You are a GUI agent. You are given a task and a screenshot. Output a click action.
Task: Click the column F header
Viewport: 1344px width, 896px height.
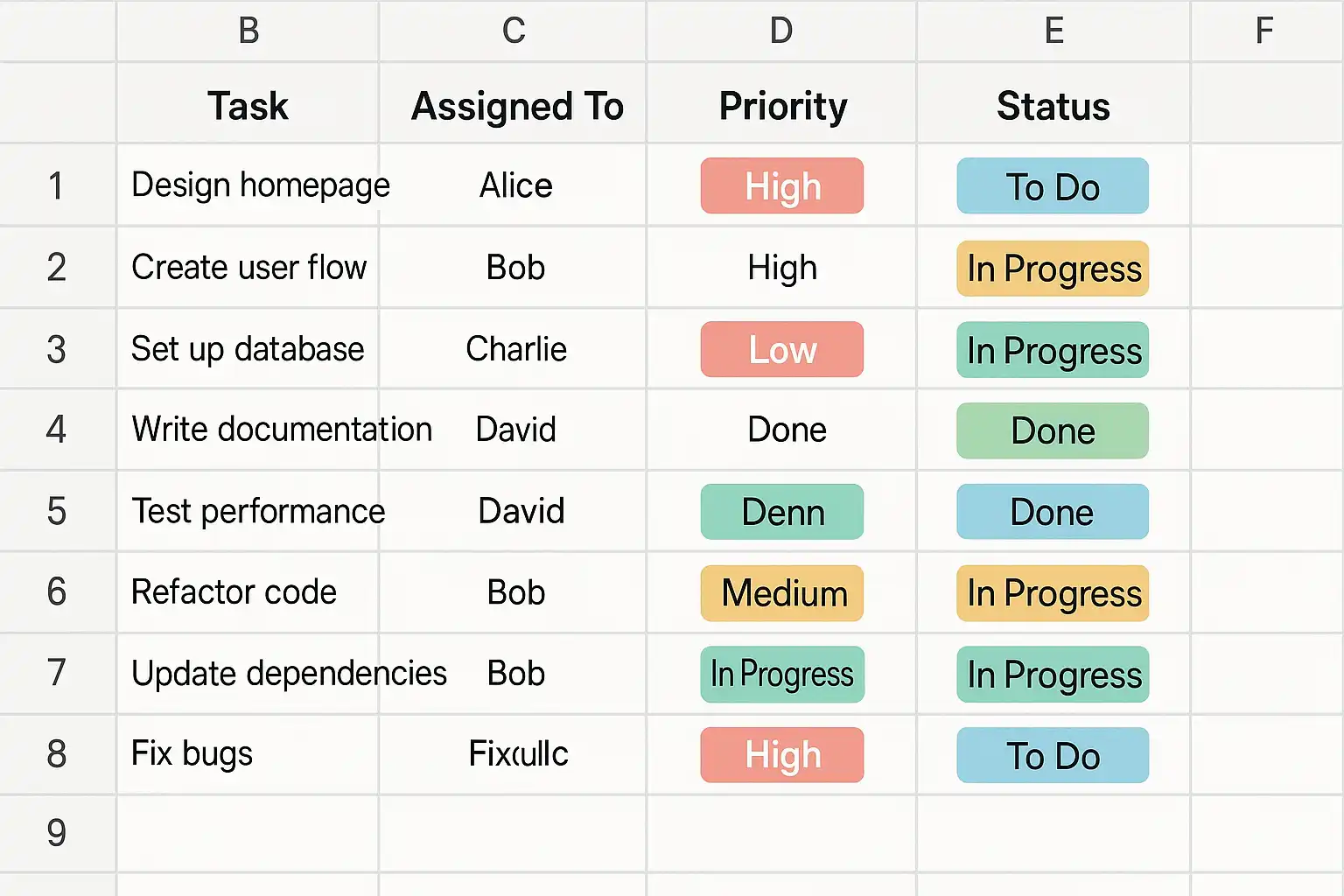pos(1264,31)
